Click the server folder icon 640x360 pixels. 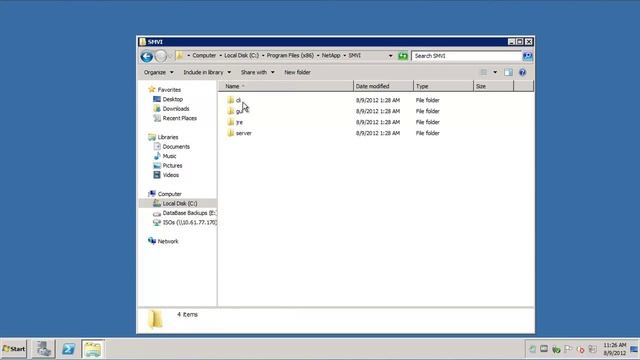tap(231, 133)
